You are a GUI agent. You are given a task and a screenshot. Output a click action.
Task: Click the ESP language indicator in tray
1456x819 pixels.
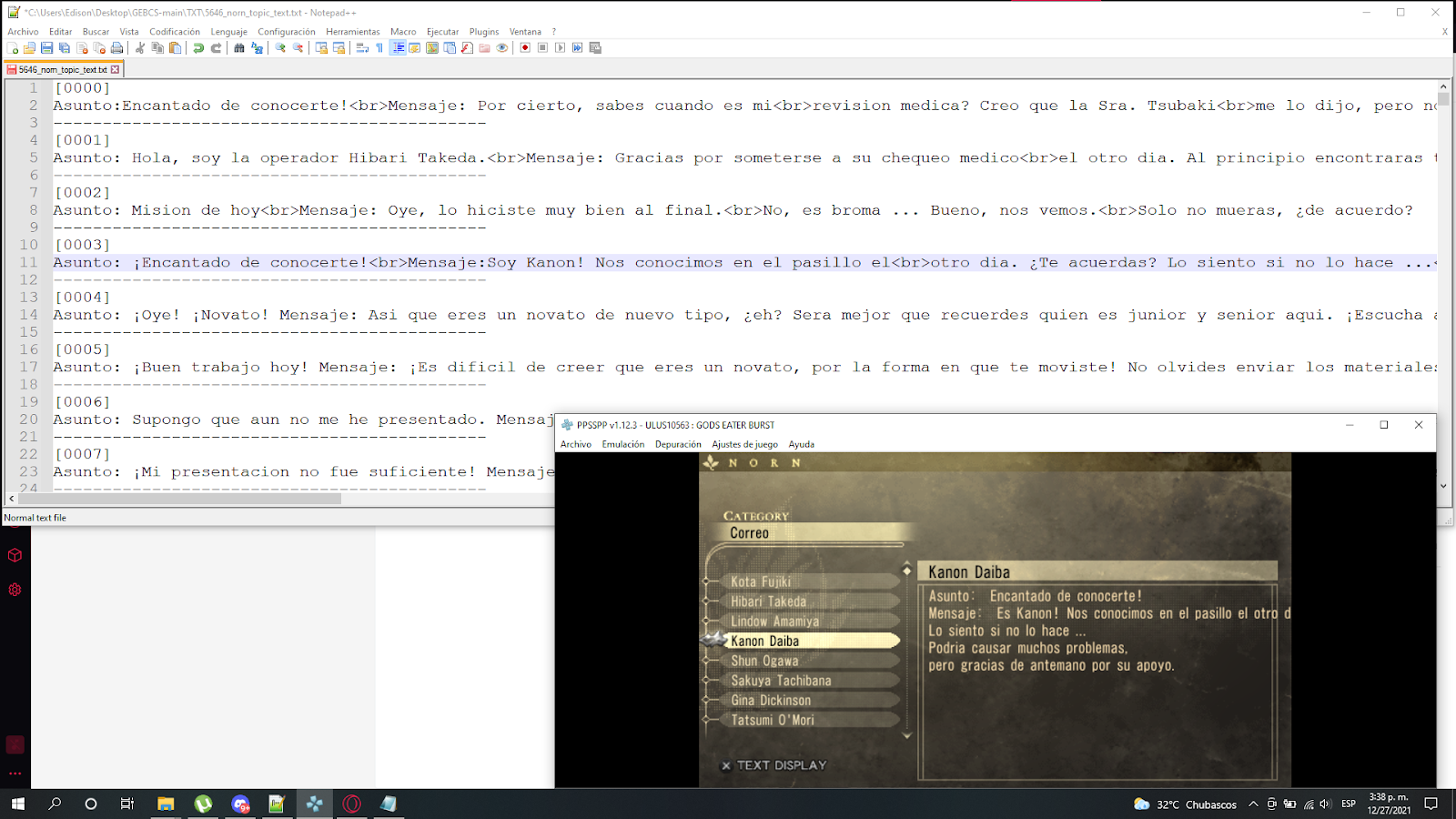[1349, 804]
